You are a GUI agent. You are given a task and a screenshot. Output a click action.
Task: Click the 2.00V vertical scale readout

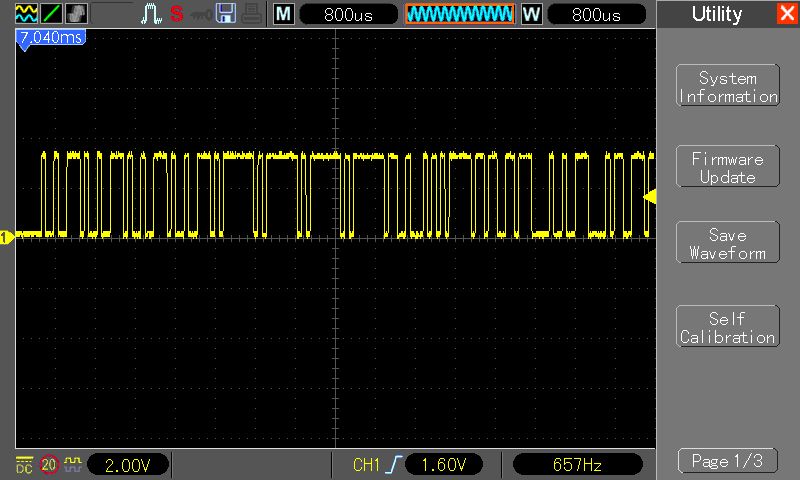tap(127, 464)
